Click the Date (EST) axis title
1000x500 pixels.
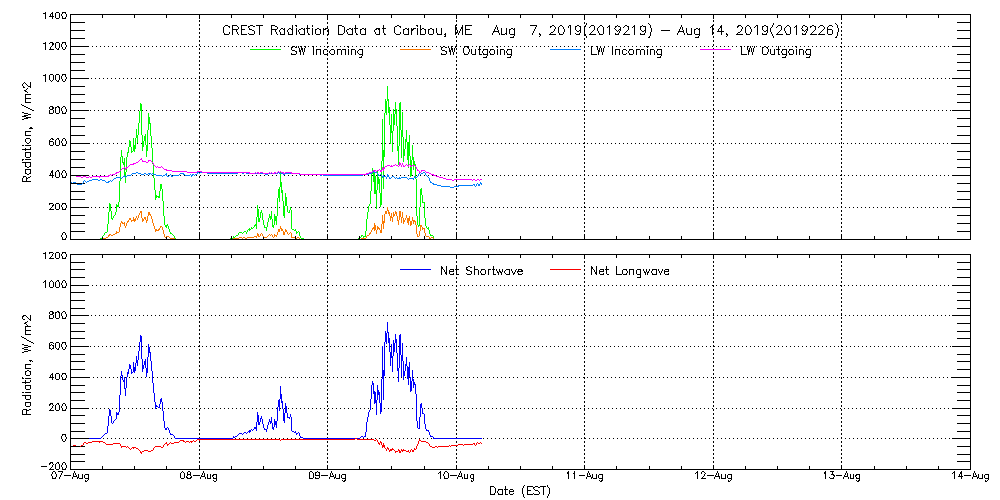(x=520, y=491)
